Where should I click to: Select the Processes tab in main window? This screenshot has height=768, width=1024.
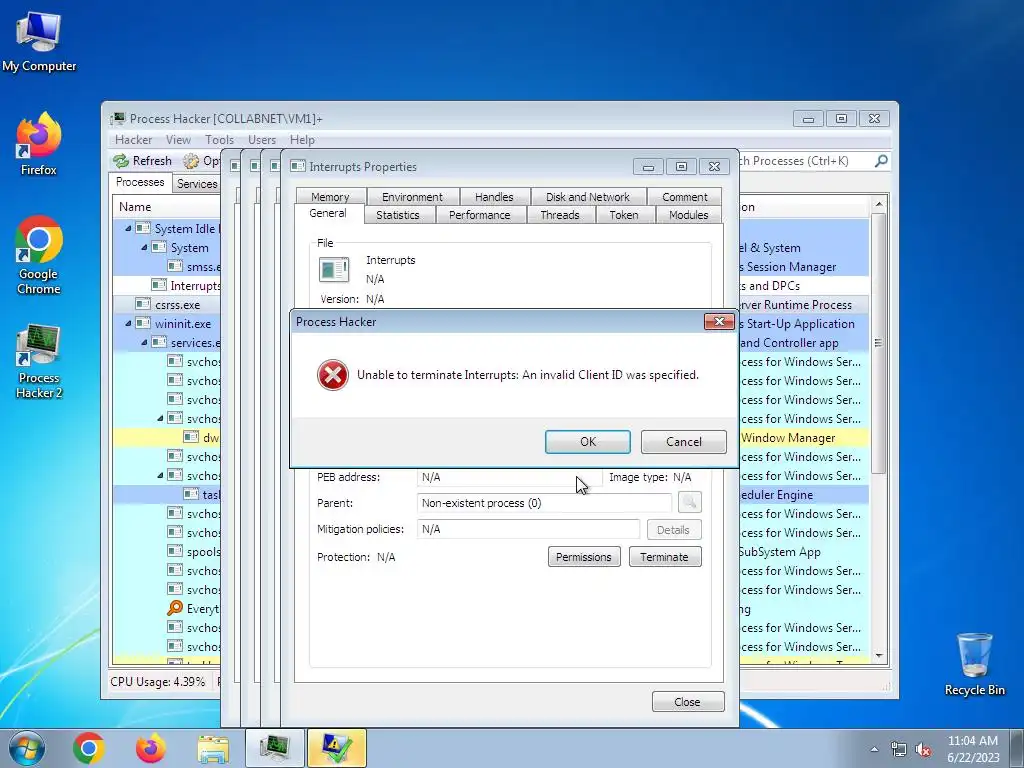point(140,182)
